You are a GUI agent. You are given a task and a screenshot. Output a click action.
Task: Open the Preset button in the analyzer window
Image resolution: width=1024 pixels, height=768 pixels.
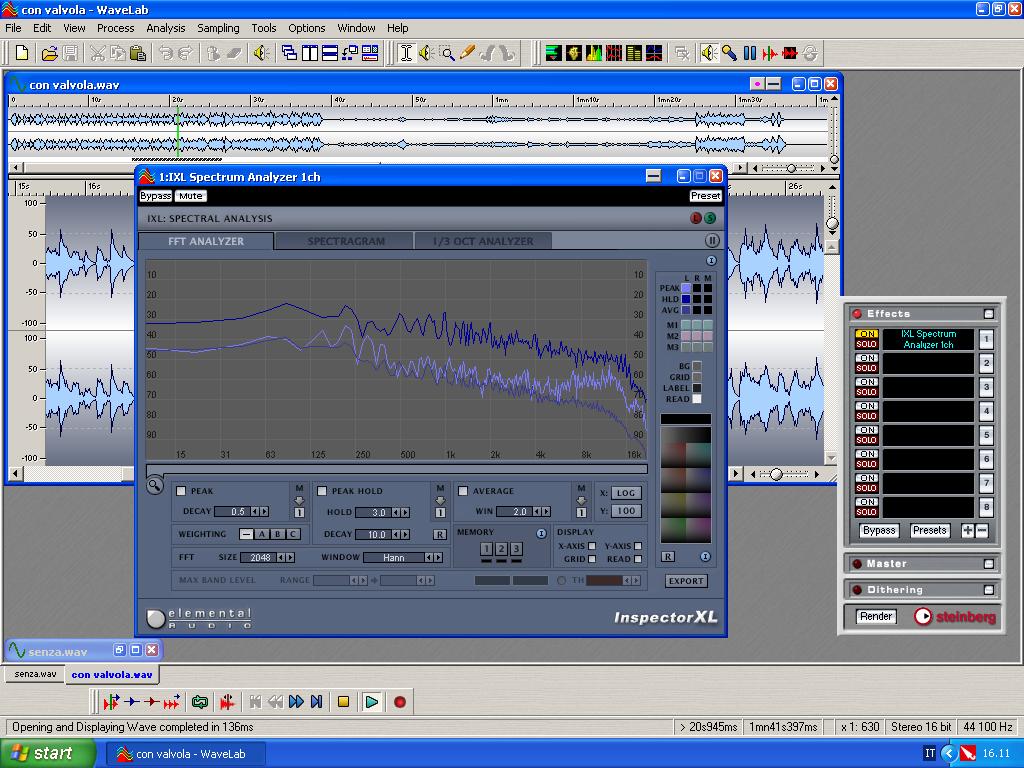tap(705, 196)
